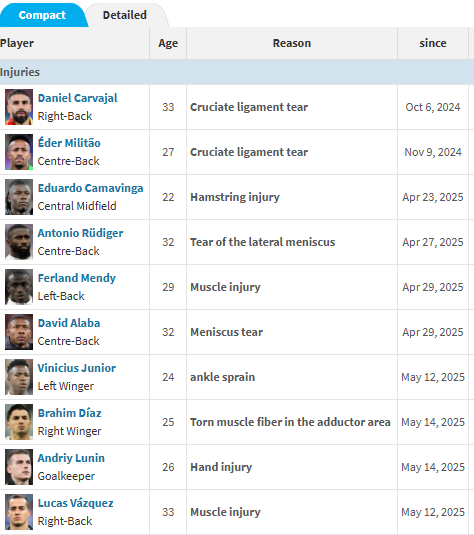Open Eduardo Camavinga's photo thumbnail
This screenshot has width=474, height=535.
(x=19, y=197)
